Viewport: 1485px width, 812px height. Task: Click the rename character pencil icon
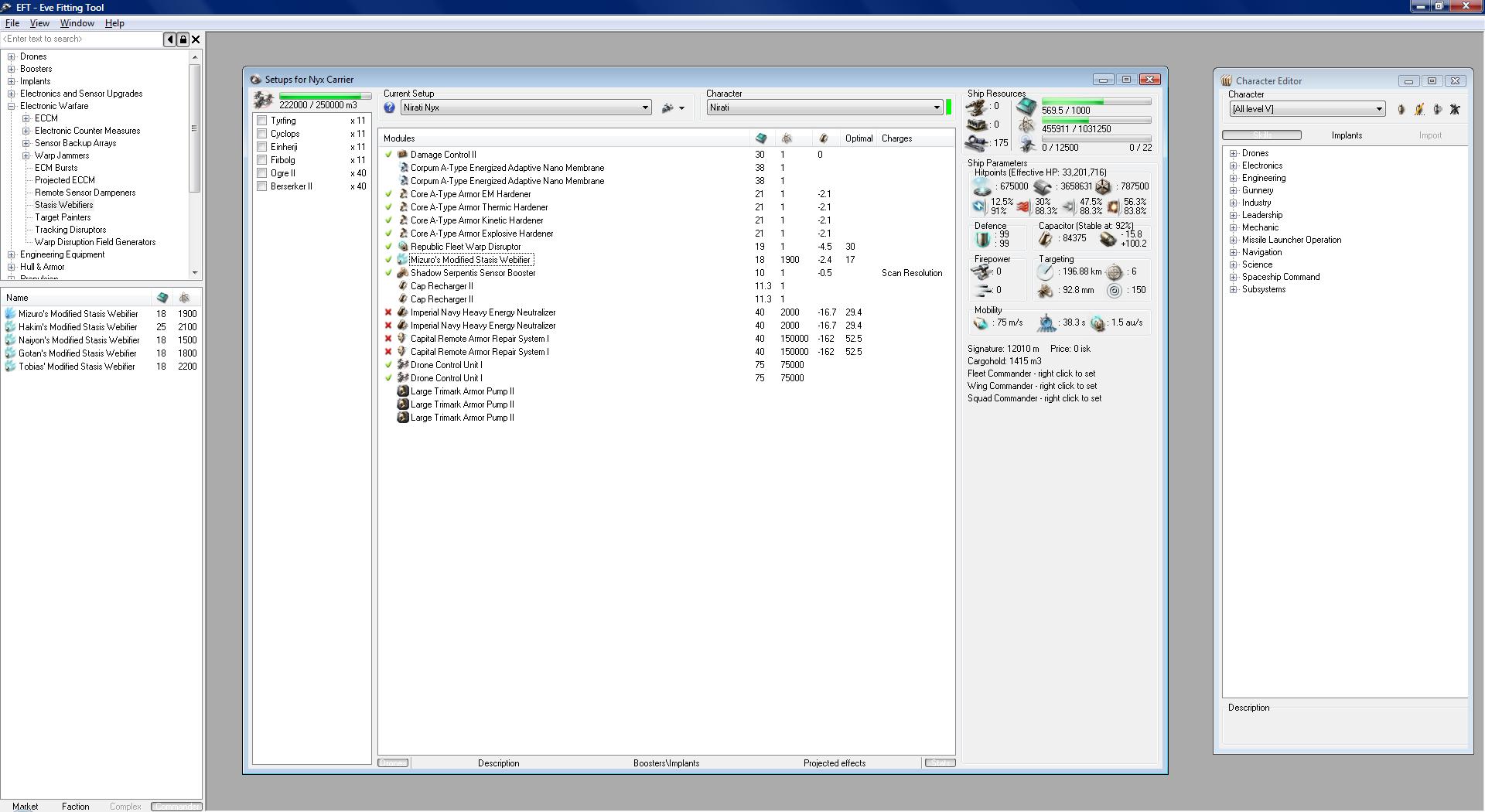(x=1419, y=110)
